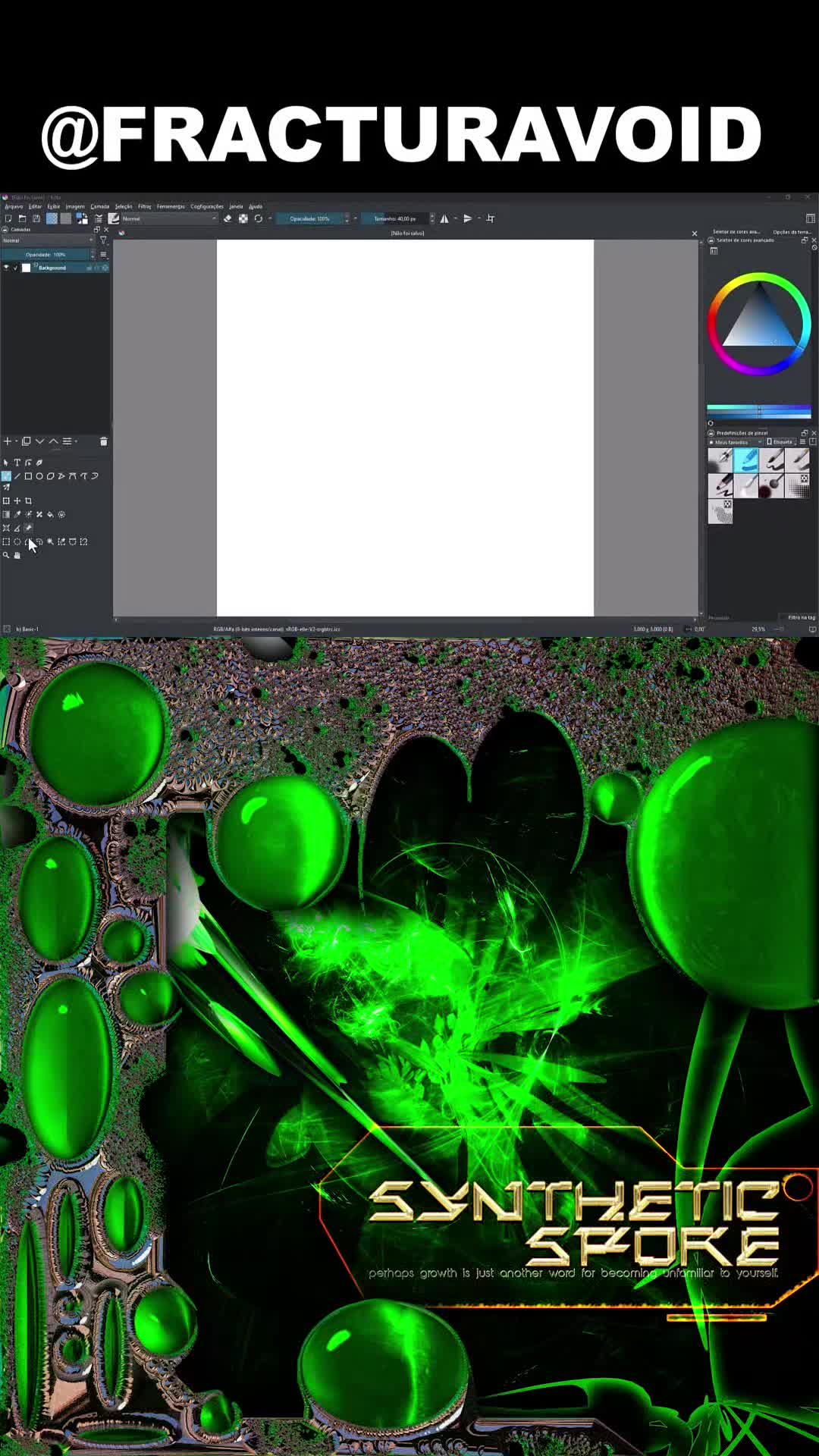The width and height of the screenshot is (819, 1456).
Task: Move layer up with the up arrow
Action: tap(53, 441)
